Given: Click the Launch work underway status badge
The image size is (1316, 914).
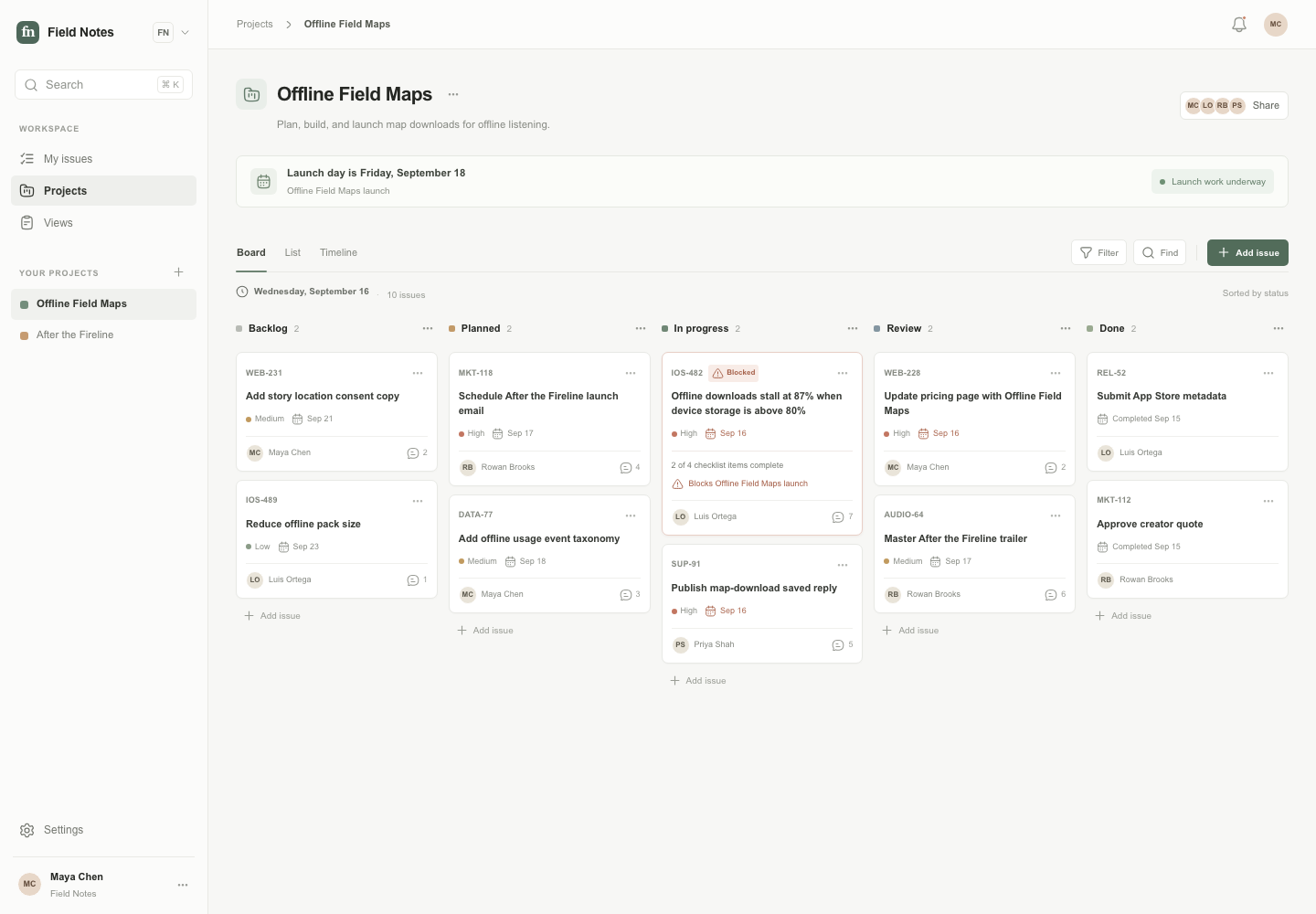Looking at the screenshot, I should pyautogui.click(x=1213, y=182).
